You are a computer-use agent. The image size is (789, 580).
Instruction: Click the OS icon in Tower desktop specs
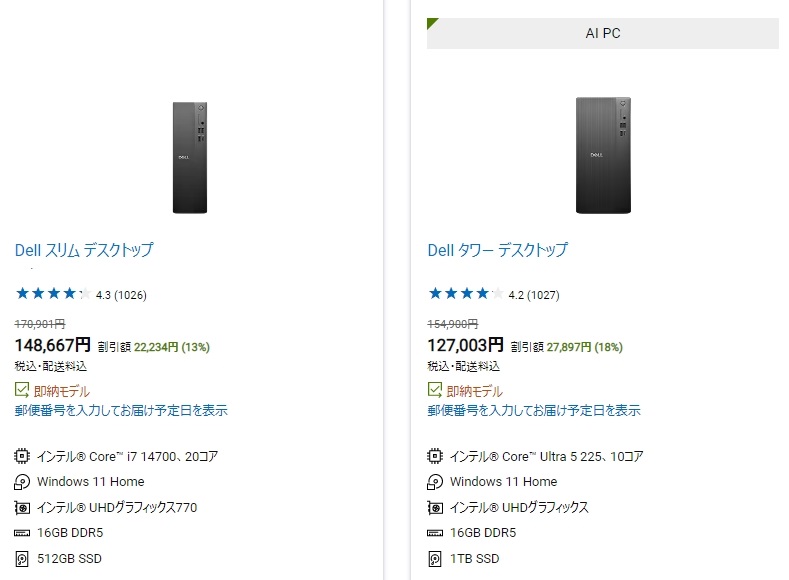click(x=435, y=482)
